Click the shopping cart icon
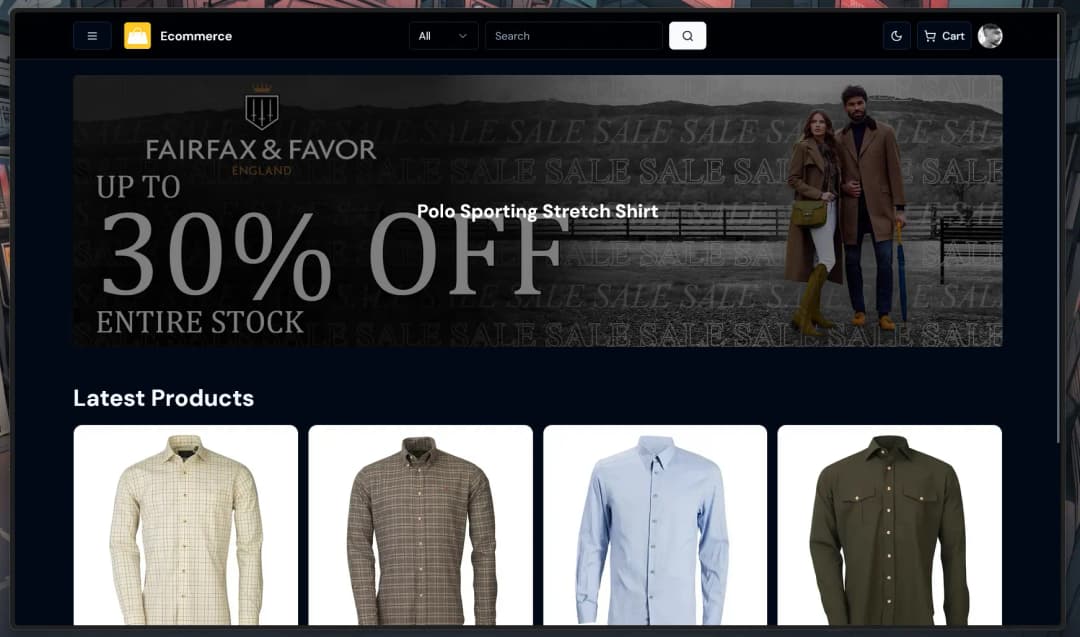Image resolution: width=1080 pixels, height=637 pixels. (930, 36)
